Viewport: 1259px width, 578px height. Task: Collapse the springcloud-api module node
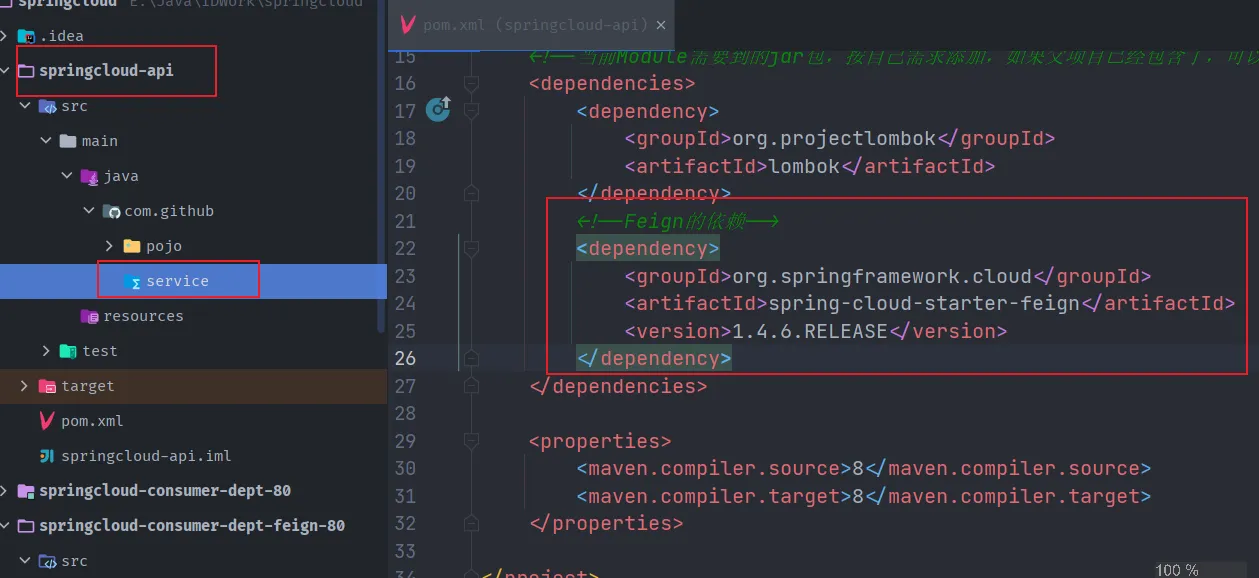pyautogui.click(x=6, y=71)
